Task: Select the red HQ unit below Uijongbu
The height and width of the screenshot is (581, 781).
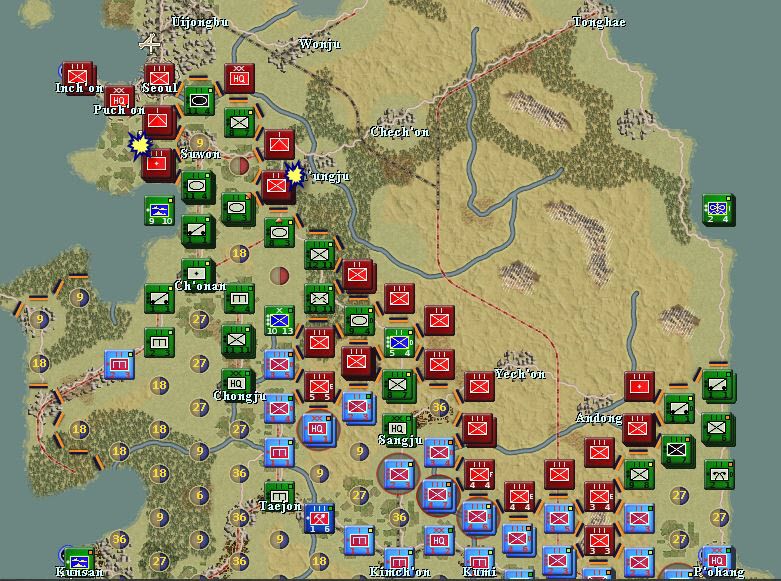Action: [x=239, y=78]
